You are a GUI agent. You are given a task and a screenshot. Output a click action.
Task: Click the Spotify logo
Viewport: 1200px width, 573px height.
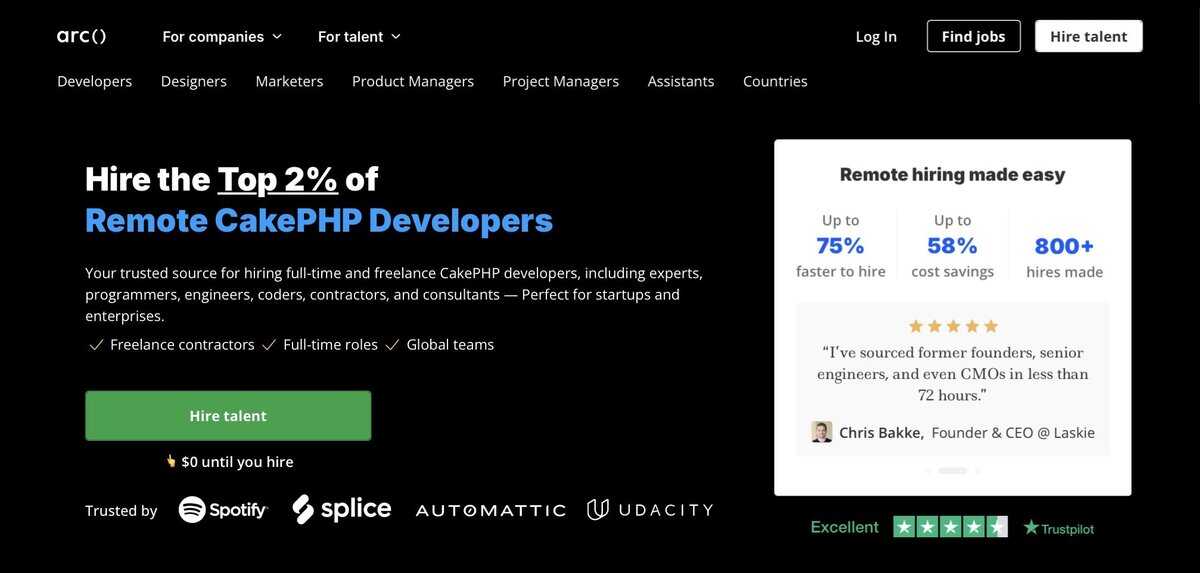coord(223,510)
